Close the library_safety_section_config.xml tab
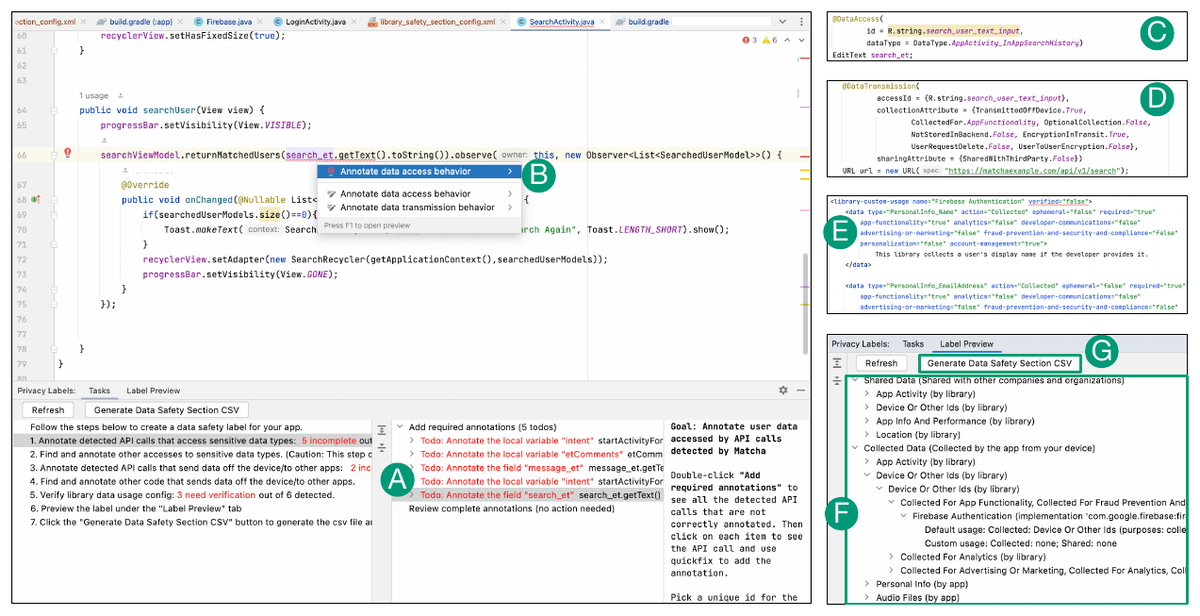 [505, 21]
